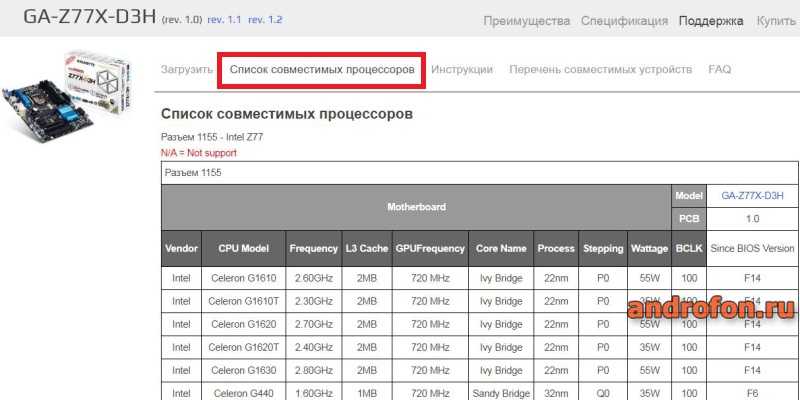Select the Celeron G440 cell
800x400 pixels.
(x=243, y=393)
